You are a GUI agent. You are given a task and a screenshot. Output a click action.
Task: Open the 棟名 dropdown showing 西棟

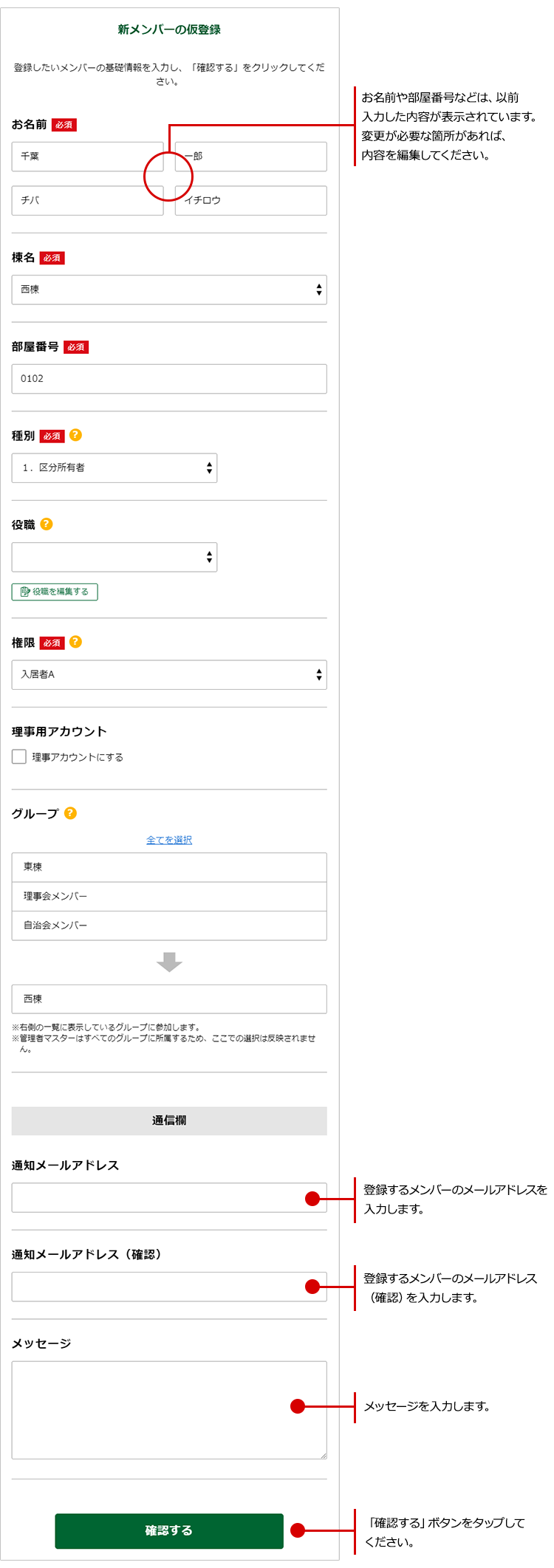pyautogui.click(x=169, y=290)
